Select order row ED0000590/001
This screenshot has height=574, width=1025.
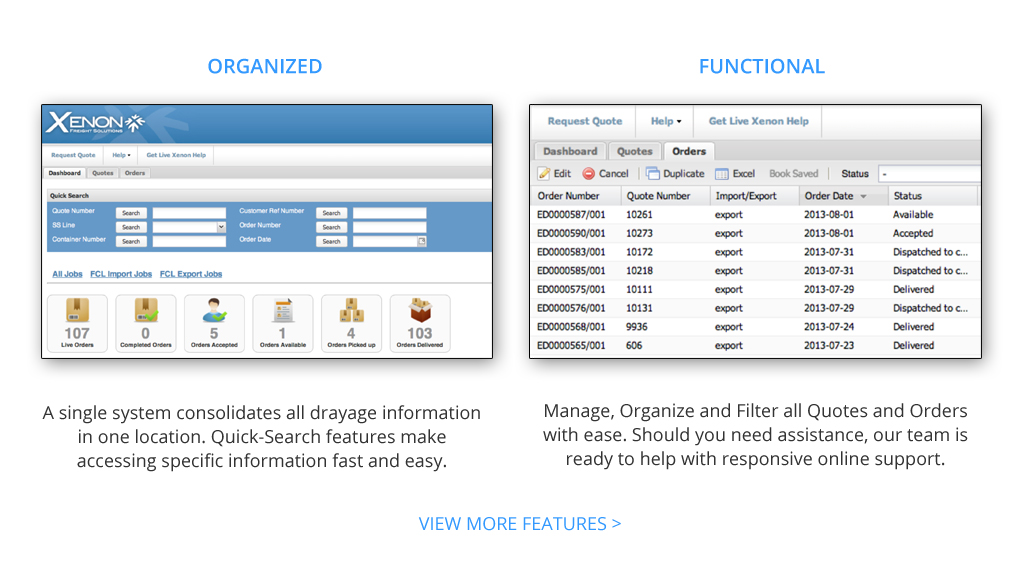pos(755,233)
